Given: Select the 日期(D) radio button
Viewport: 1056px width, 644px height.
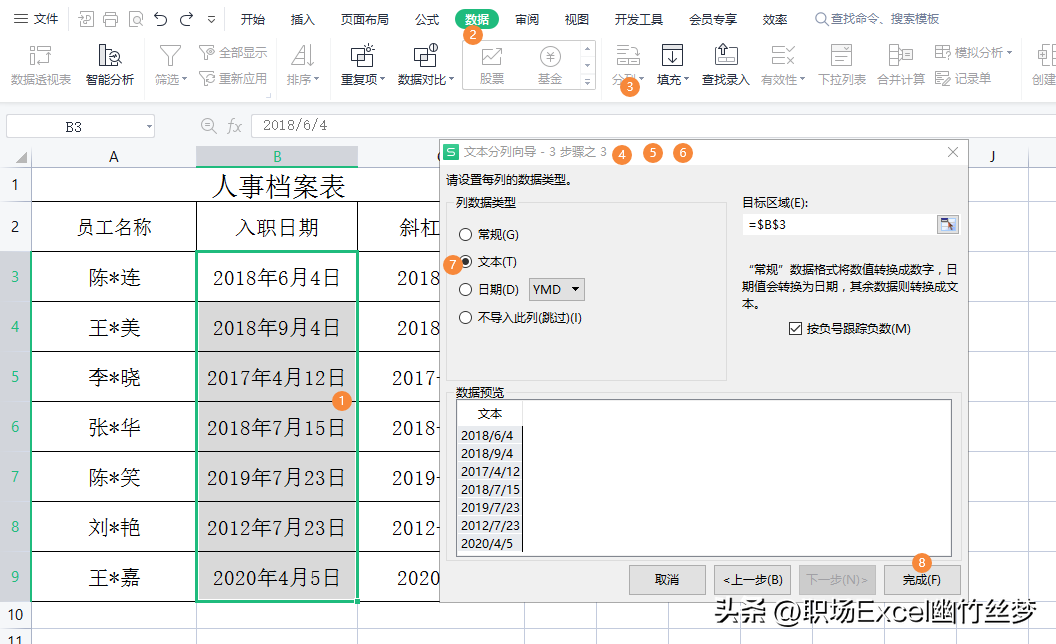Looking at the screenshot, I should tap(465, 290).
